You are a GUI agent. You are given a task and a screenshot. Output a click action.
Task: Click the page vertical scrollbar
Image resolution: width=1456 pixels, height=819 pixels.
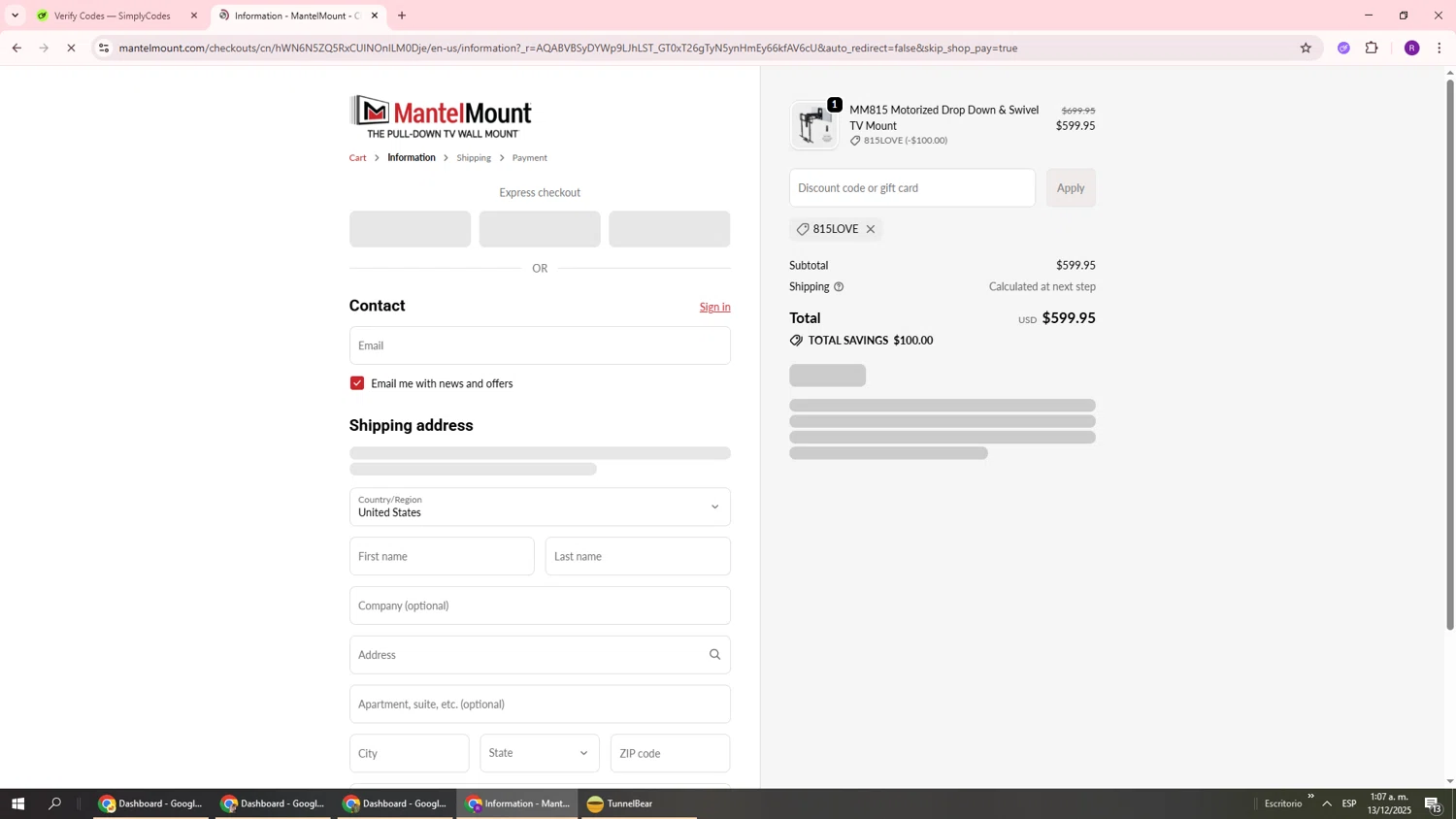(x=1450, y=354)
